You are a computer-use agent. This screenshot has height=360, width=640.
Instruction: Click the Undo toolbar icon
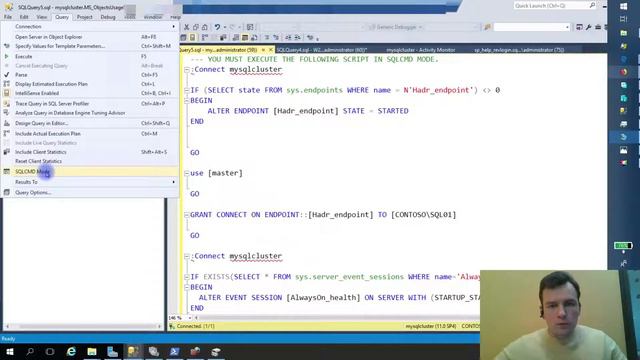[218, 27]
